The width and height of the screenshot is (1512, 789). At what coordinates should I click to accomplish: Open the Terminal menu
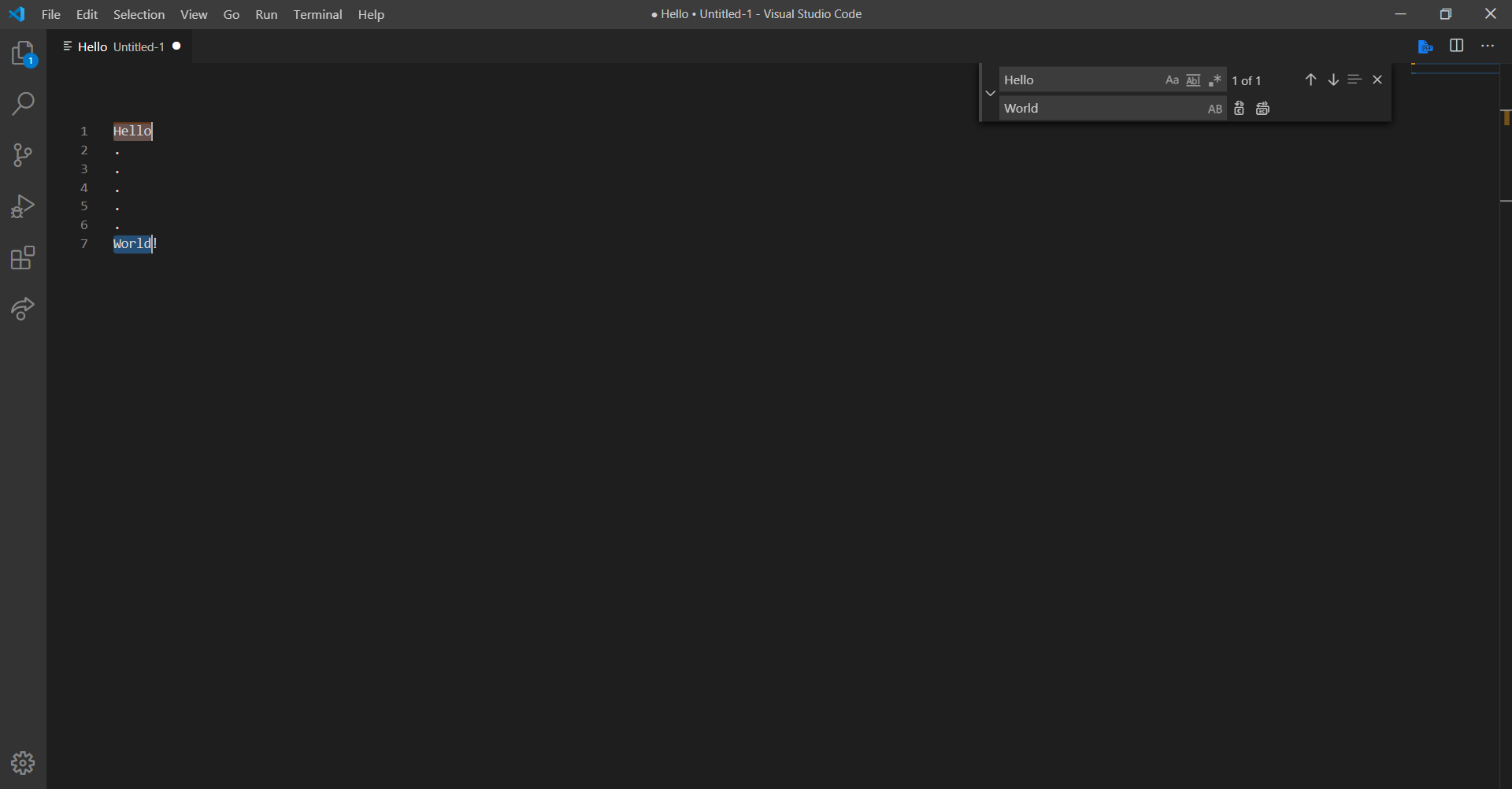(317, 14)
